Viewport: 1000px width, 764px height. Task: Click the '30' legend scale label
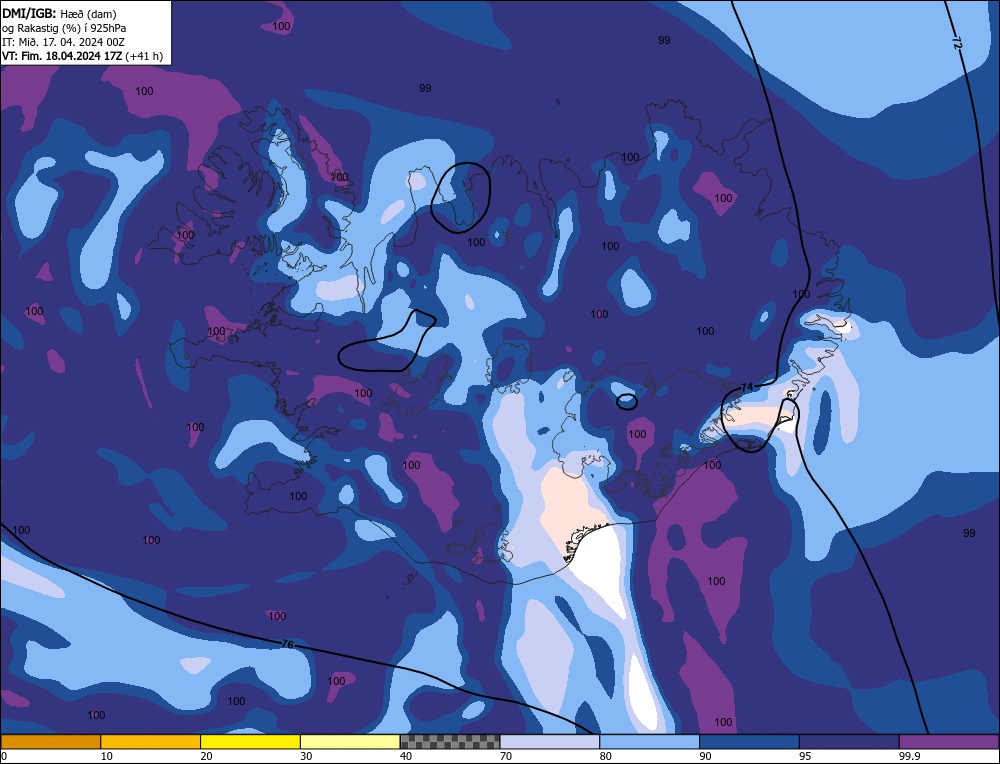click(x=306, y=756)
